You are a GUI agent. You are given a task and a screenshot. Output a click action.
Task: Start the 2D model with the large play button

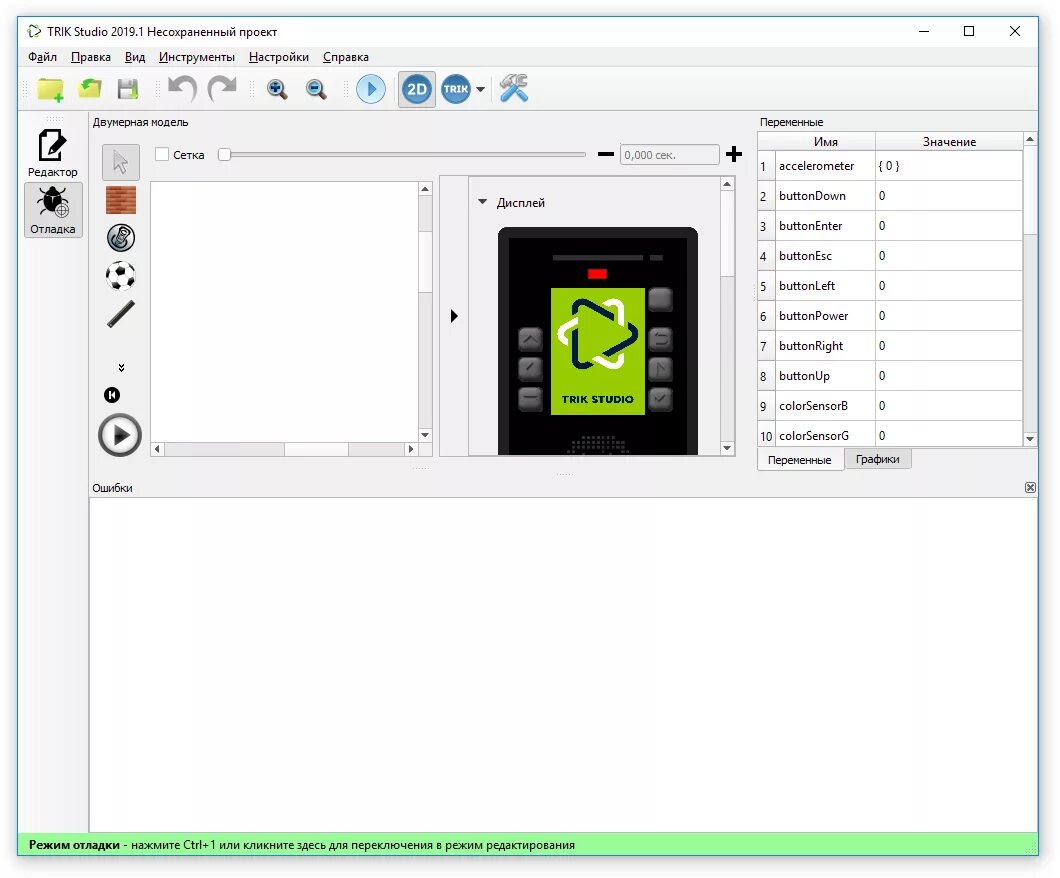click(x=120, y=435)
